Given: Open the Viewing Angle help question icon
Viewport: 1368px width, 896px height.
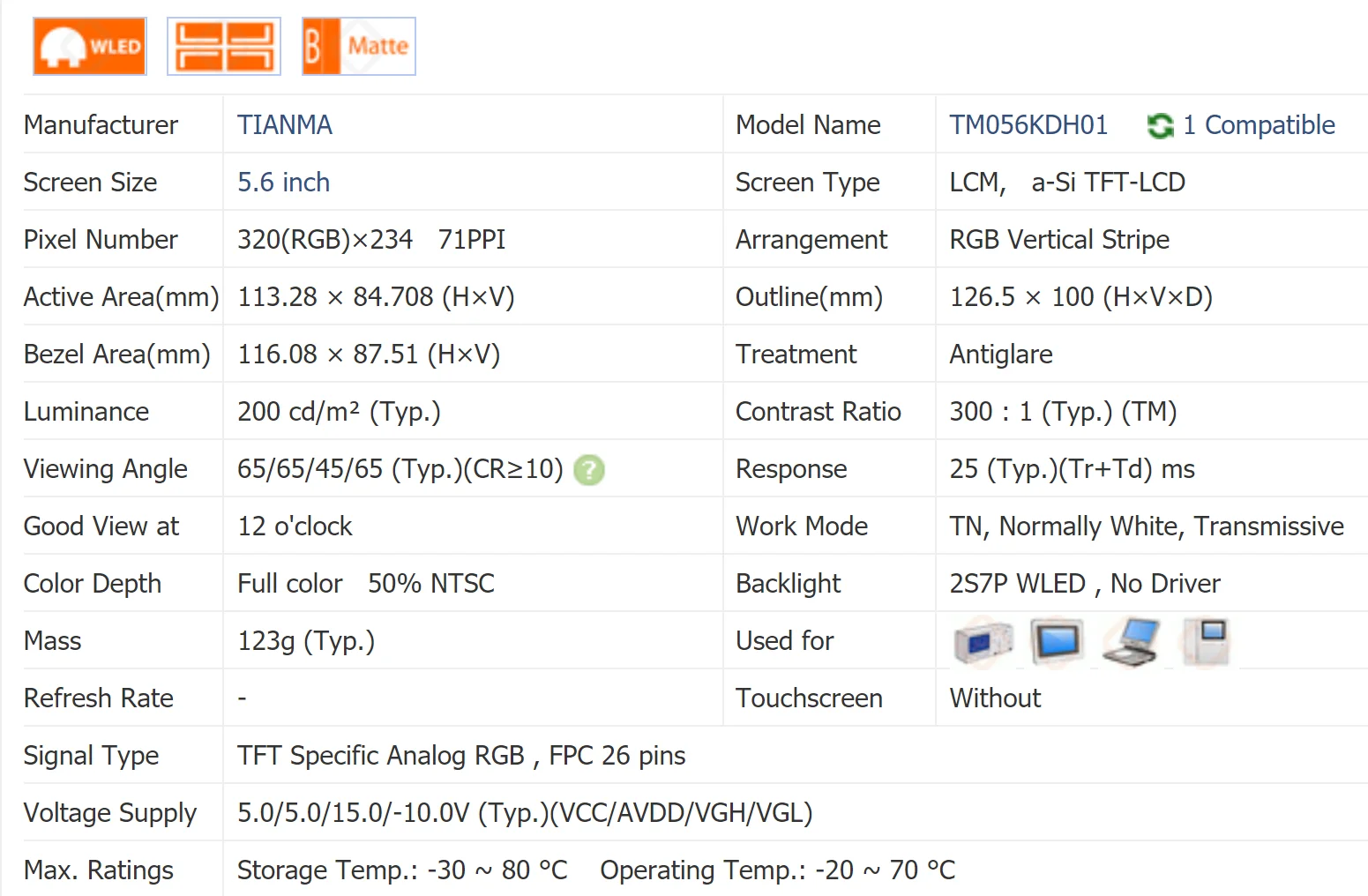Looking at the screenshot, I should coord(589,470).
